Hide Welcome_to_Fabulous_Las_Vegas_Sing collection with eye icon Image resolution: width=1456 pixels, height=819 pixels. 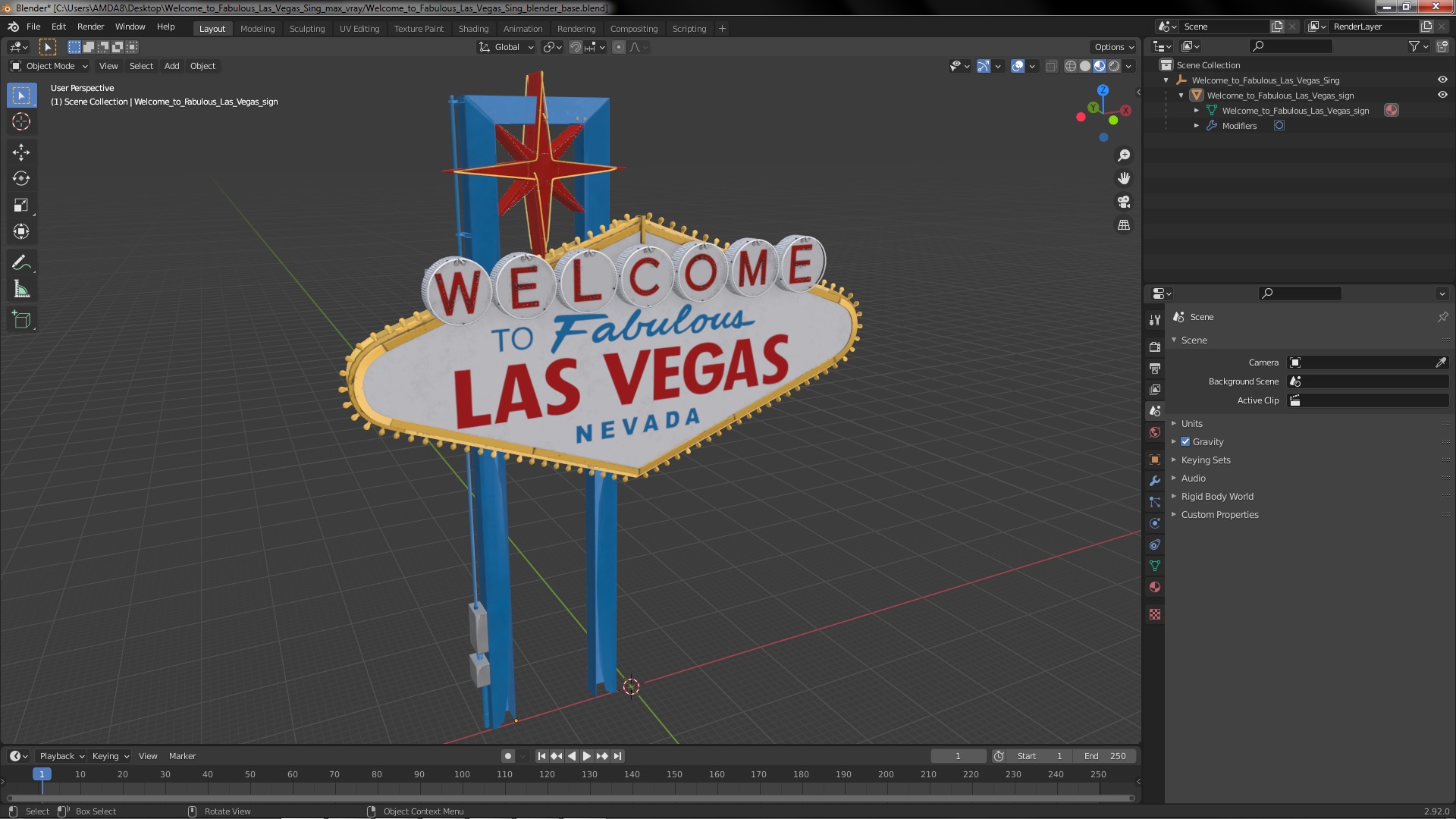[1442, 80]
